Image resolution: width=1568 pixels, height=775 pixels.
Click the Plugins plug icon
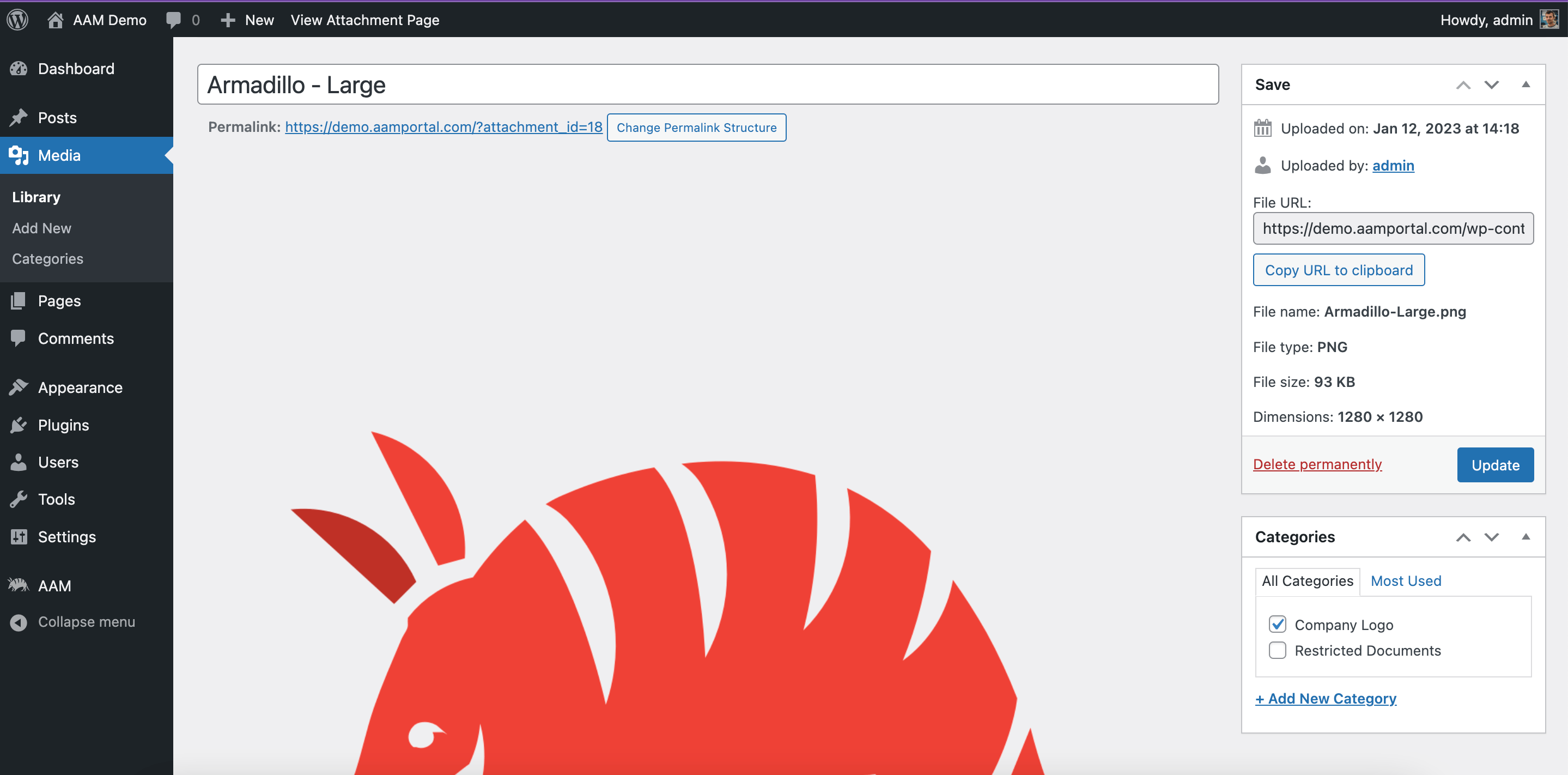(19, 425)
